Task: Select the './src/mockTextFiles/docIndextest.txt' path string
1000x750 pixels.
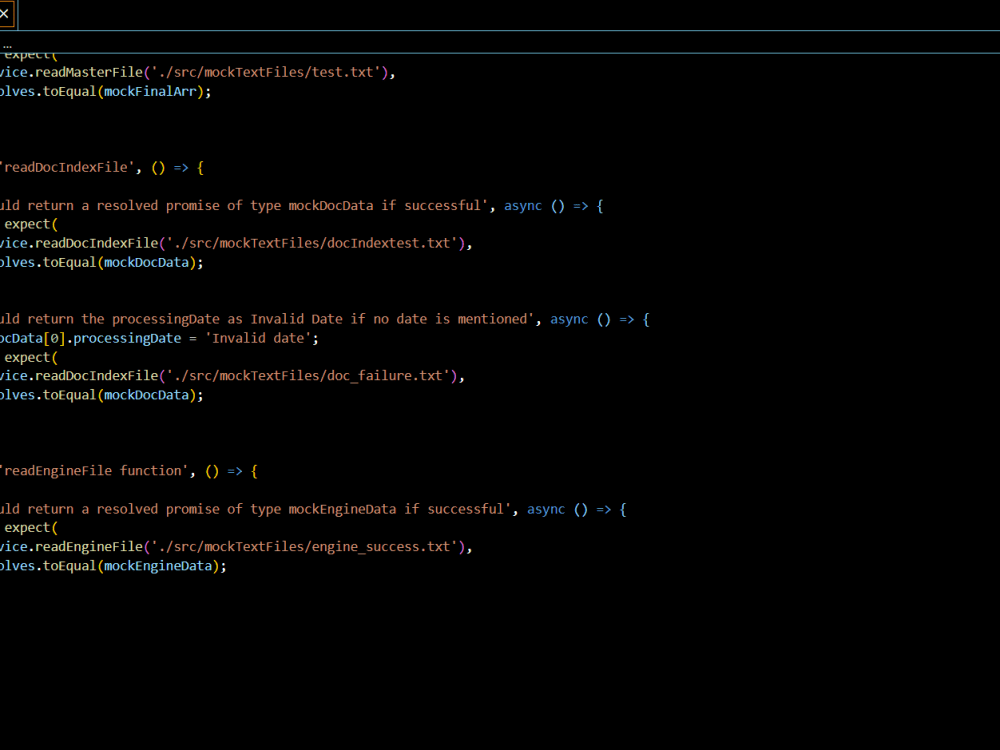Action: [x=311, y=243]
